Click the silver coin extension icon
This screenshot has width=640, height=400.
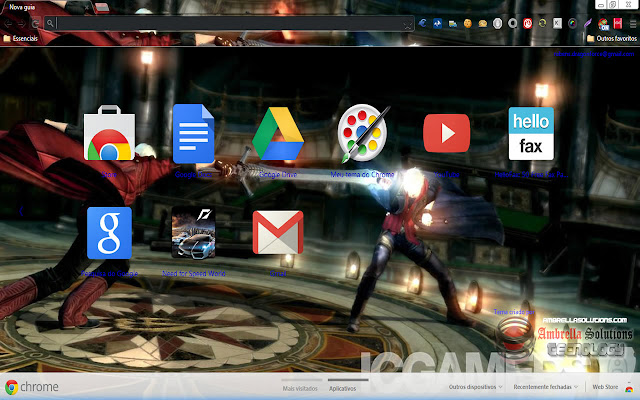[498, 24]
